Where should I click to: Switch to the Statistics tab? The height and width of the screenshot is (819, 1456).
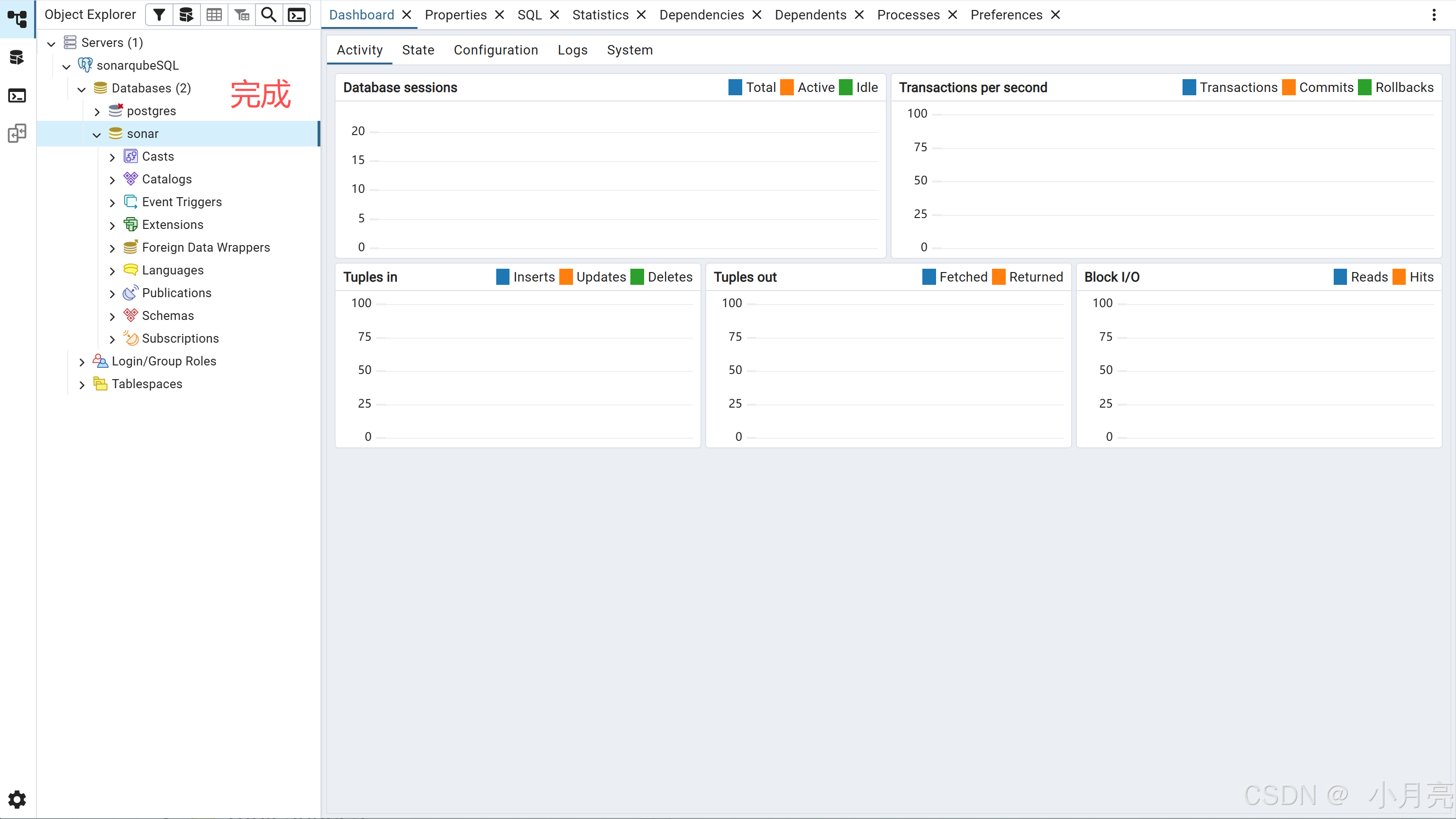[600, 15]
